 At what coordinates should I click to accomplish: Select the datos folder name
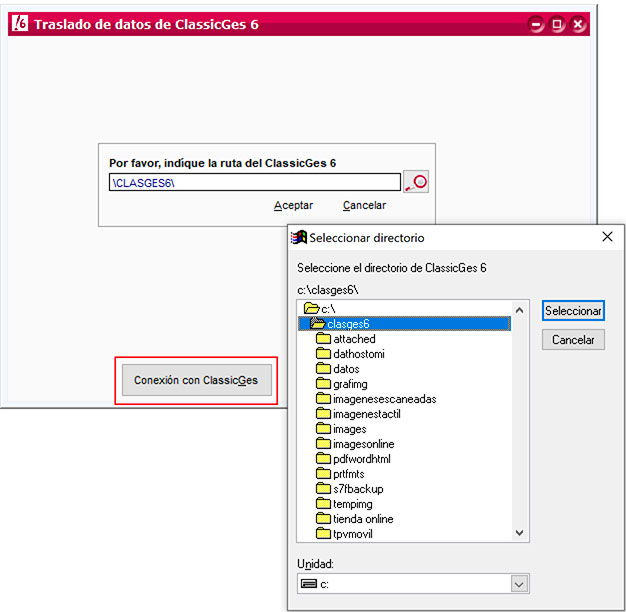(x=346, y=369)
